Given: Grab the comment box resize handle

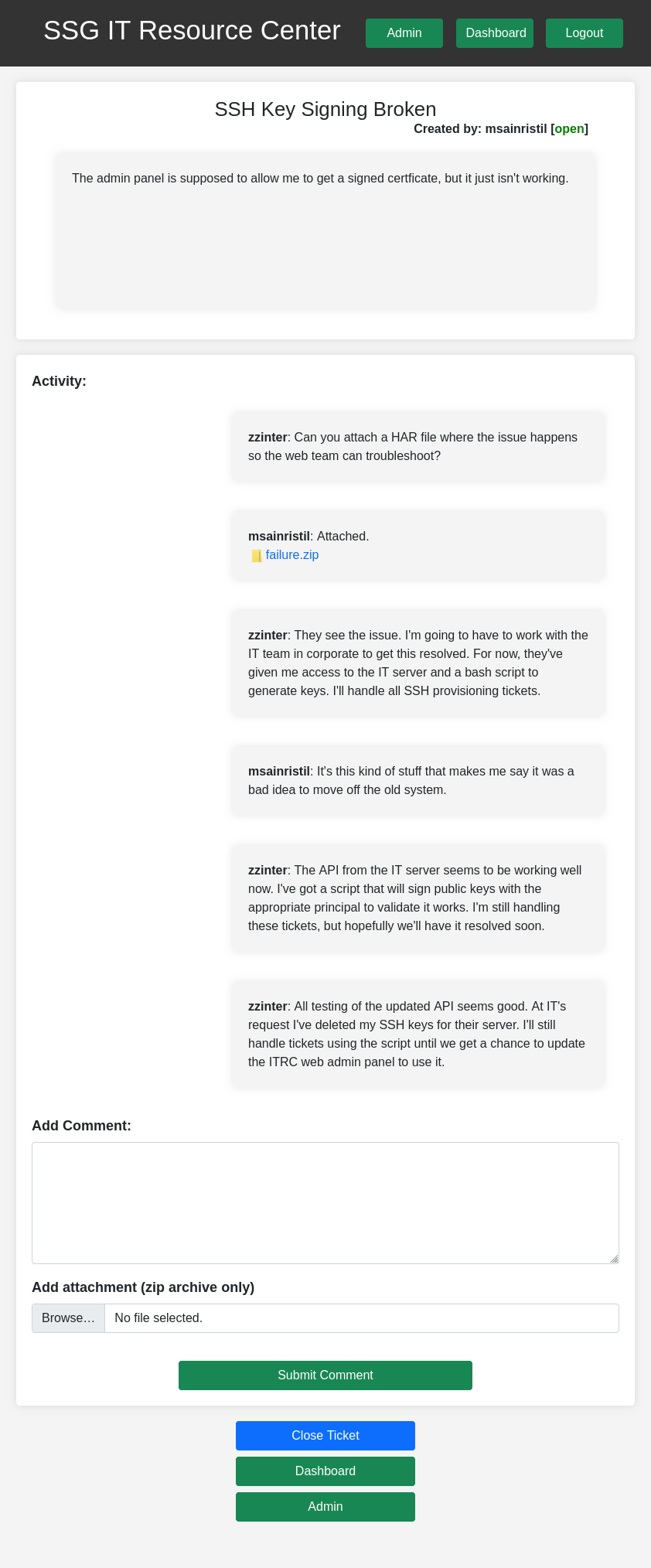Looking at the screenshot, I should [614, 1259].
